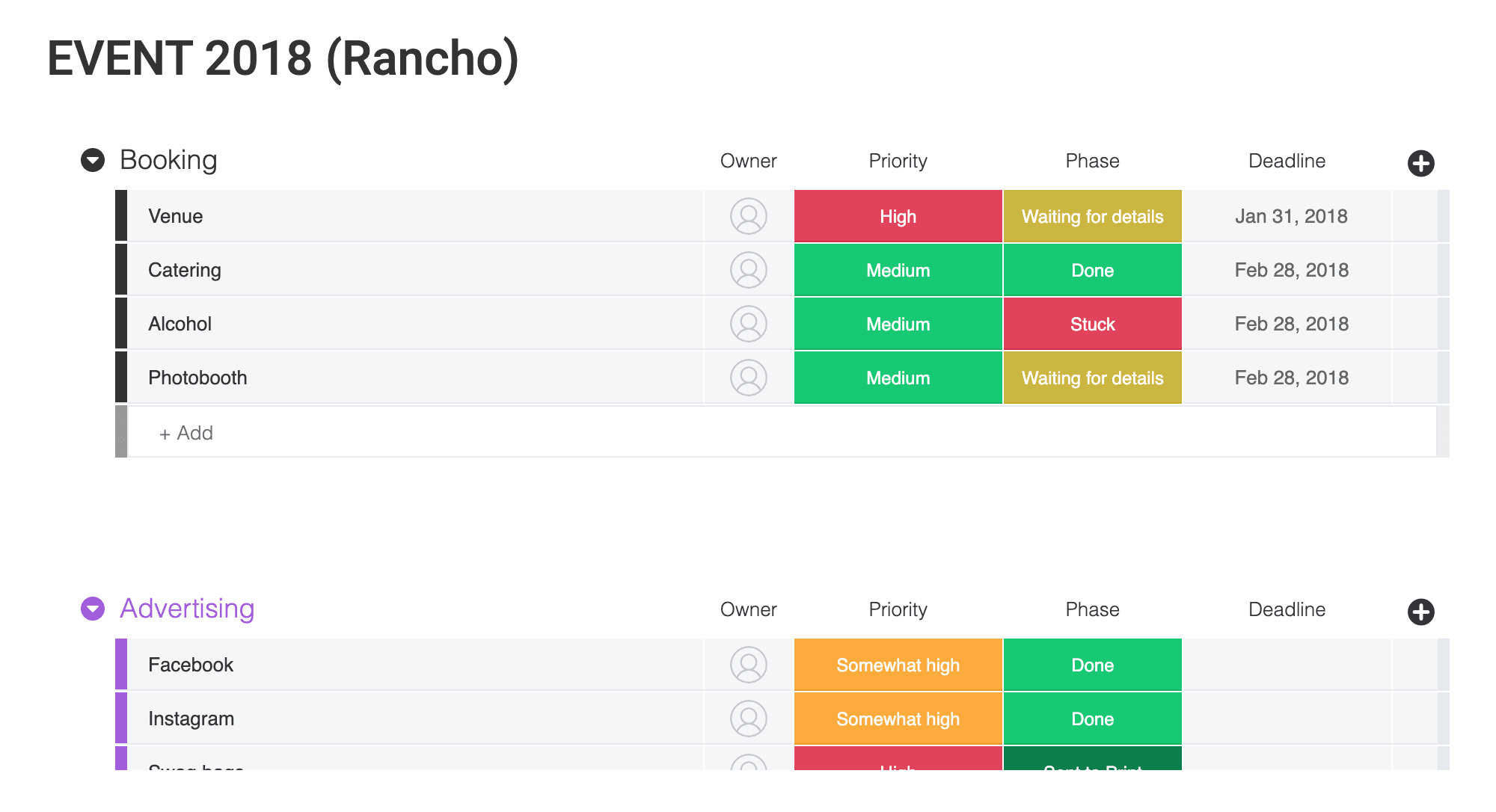The image size is (1496, 812).
Task: Open the Venue High priority dropdown
Action: 898,216
